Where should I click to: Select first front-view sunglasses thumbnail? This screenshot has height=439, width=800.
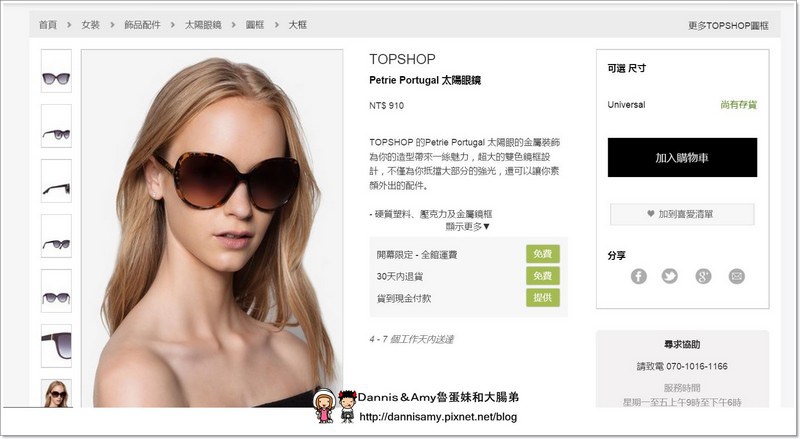click(x=56, y=71)
